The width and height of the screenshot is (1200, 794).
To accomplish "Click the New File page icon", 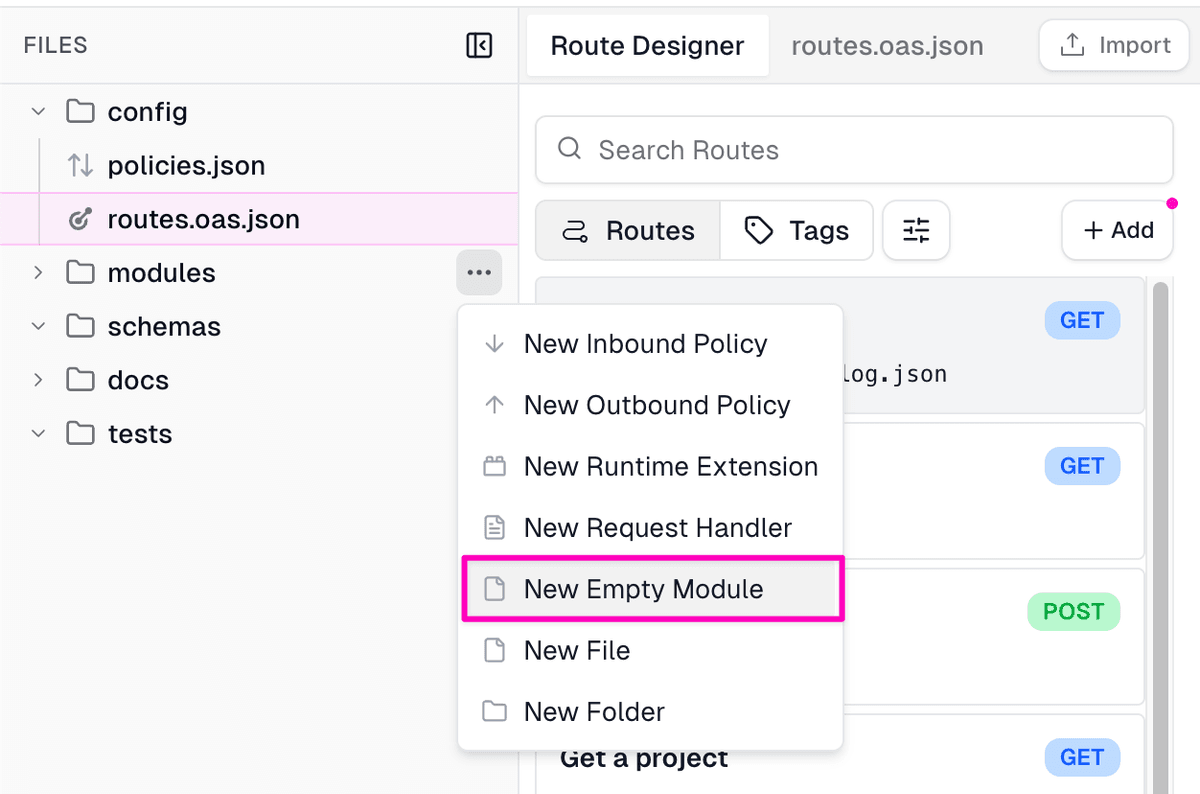I will coord(494,651).
